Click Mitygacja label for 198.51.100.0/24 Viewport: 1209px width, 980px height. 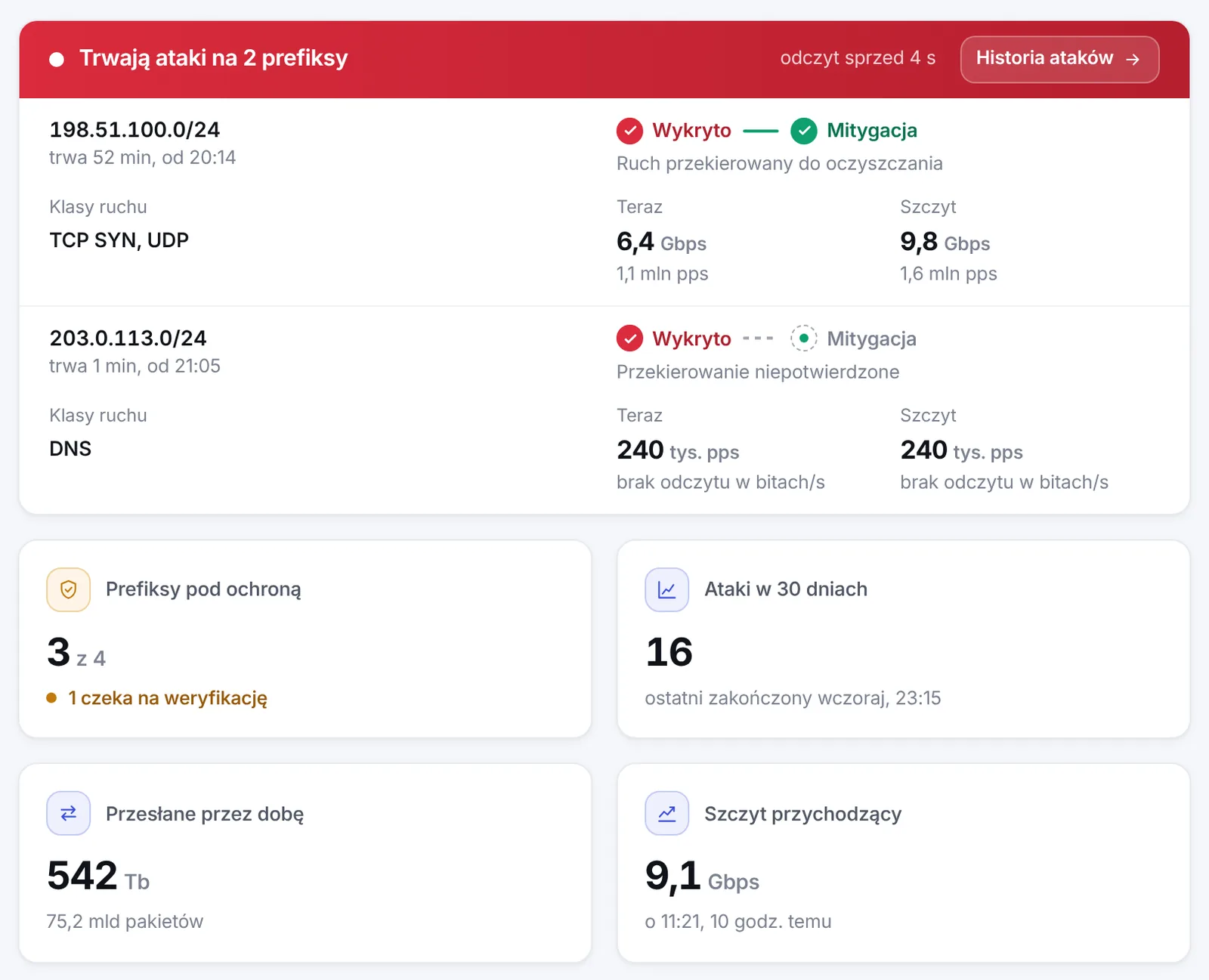(872, 131)
